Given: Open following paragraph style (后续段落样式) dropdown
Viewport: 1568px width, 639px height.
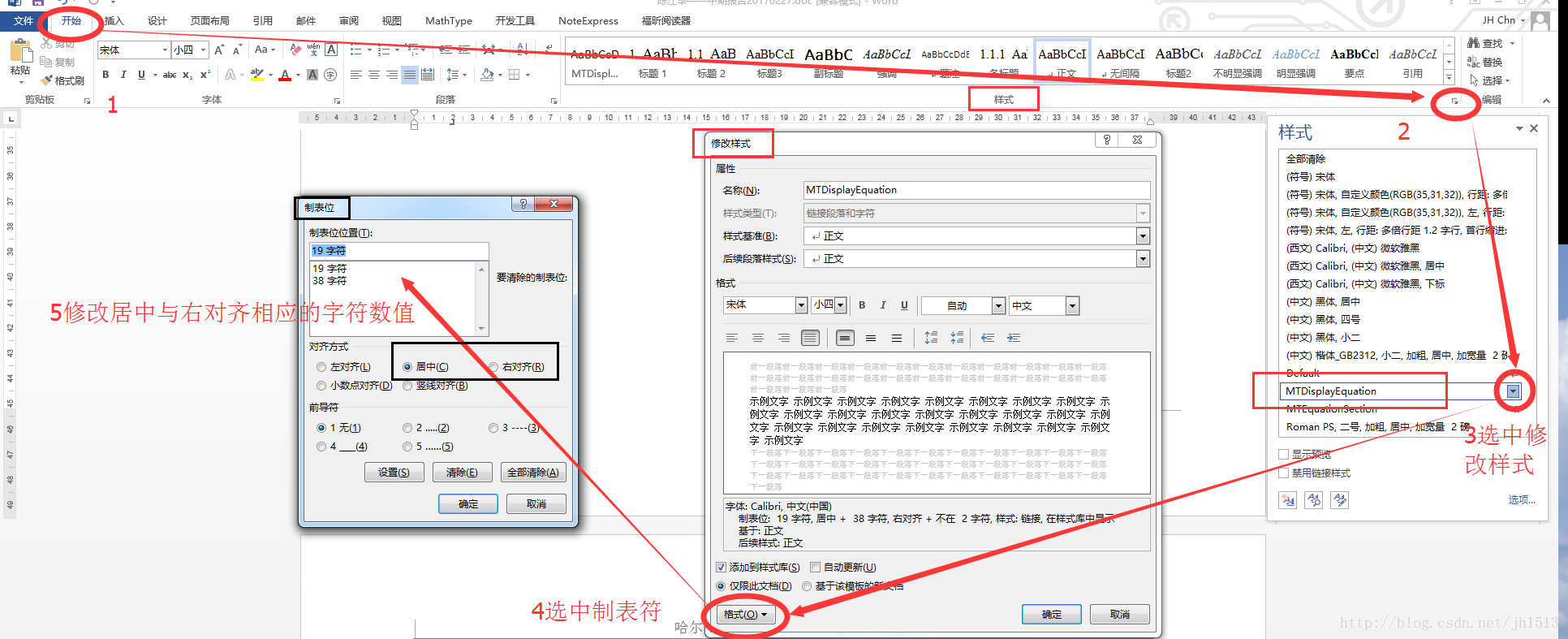Looking at the screenshot, I should (1143, 259).
